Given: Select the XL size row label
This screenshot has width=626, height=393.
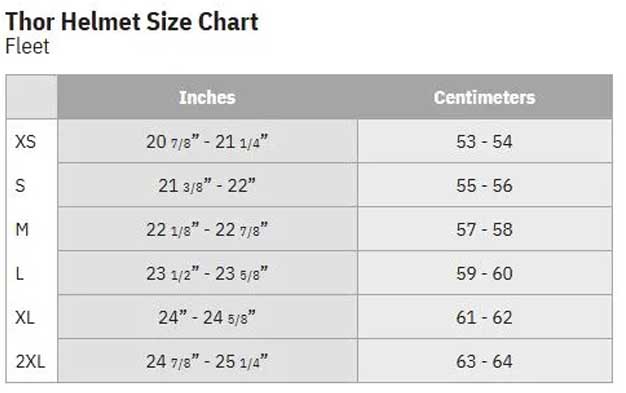Looking at the screenshot, I should (x=25, y=318).
